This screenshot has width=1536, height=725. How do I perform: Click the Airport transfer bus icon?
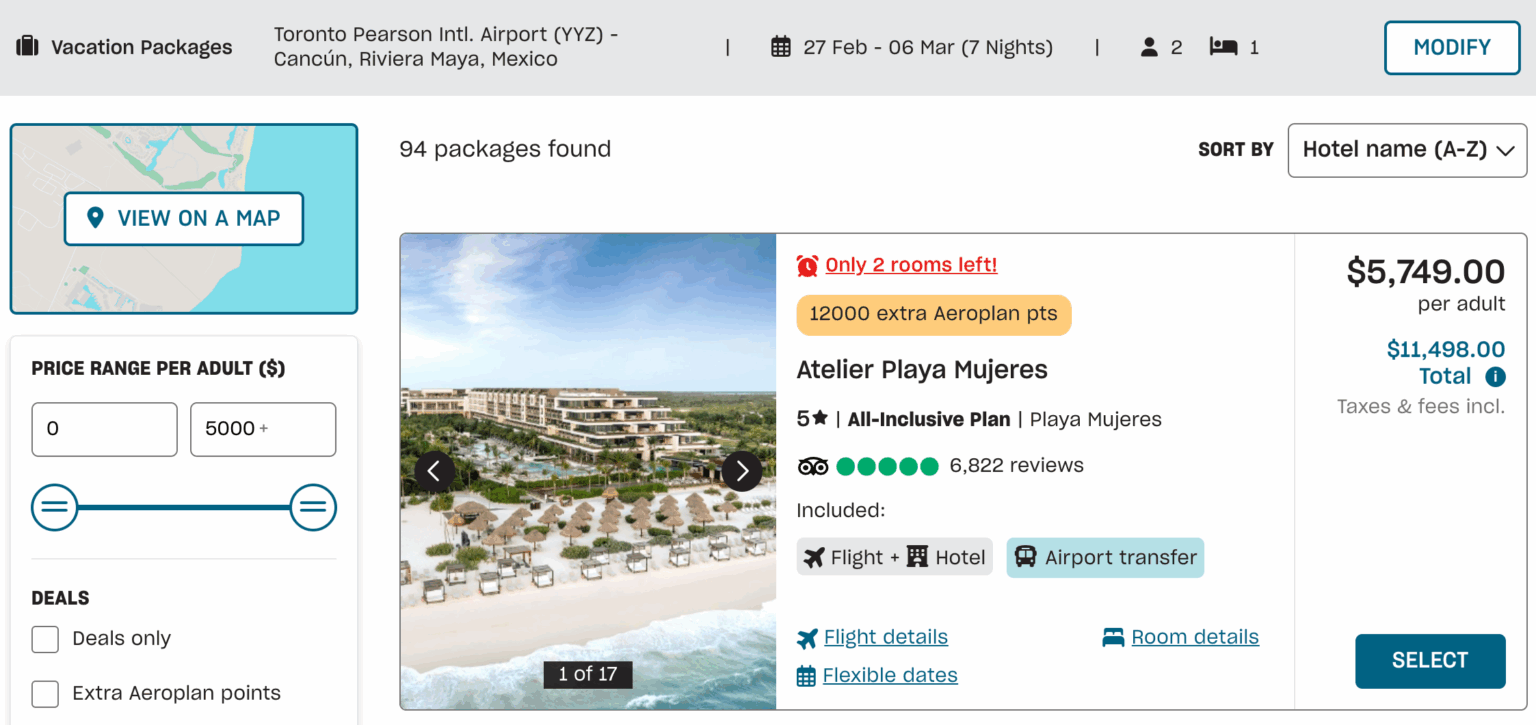1028,556
